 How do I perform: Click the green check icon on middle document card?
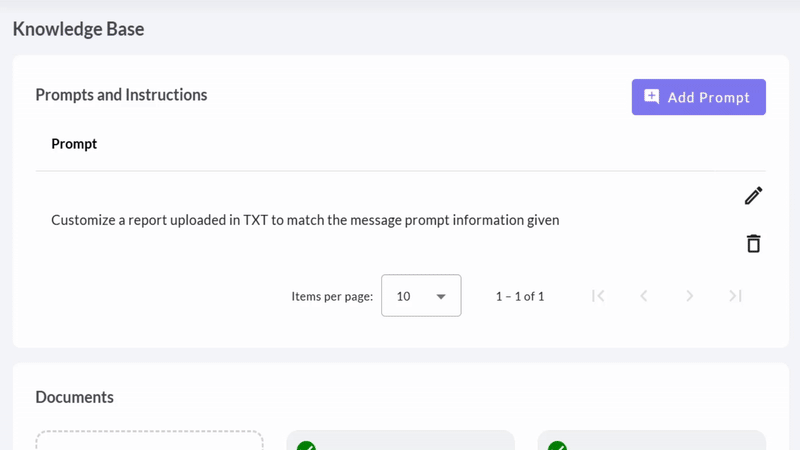pos(306,445)
